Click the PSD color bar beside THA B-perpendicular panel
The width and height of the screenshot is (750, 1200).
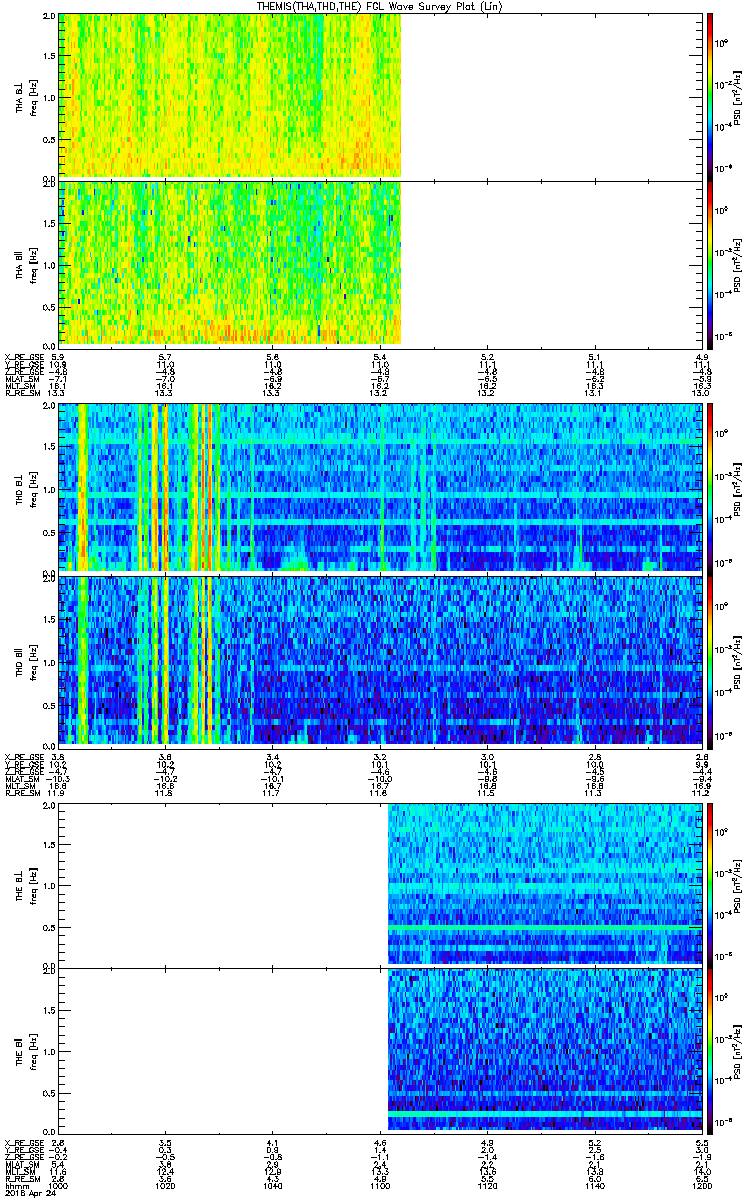710,96
